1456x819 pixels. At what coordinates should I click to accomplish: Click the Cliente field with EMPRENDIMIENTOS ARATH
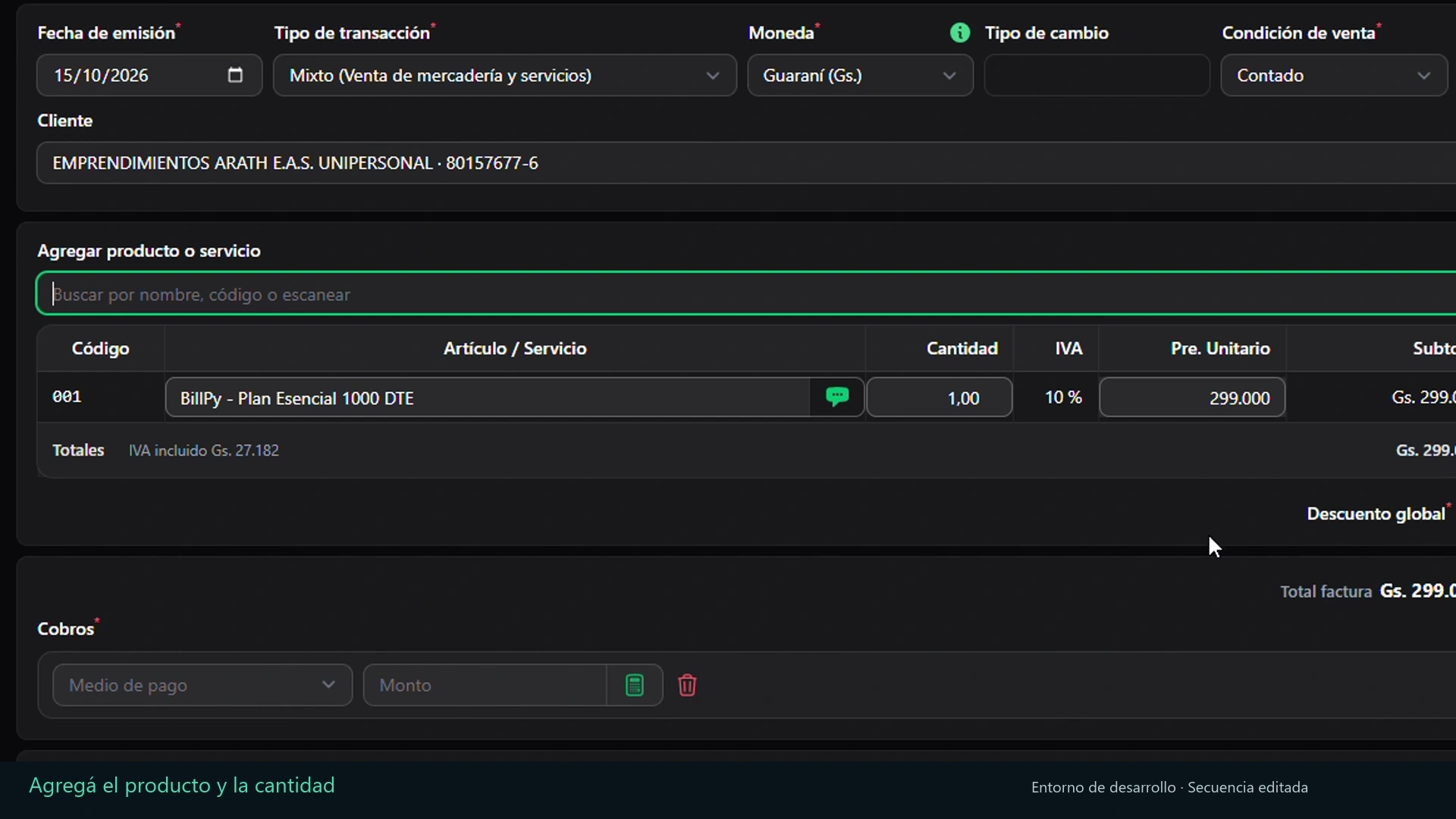[746, 163]
